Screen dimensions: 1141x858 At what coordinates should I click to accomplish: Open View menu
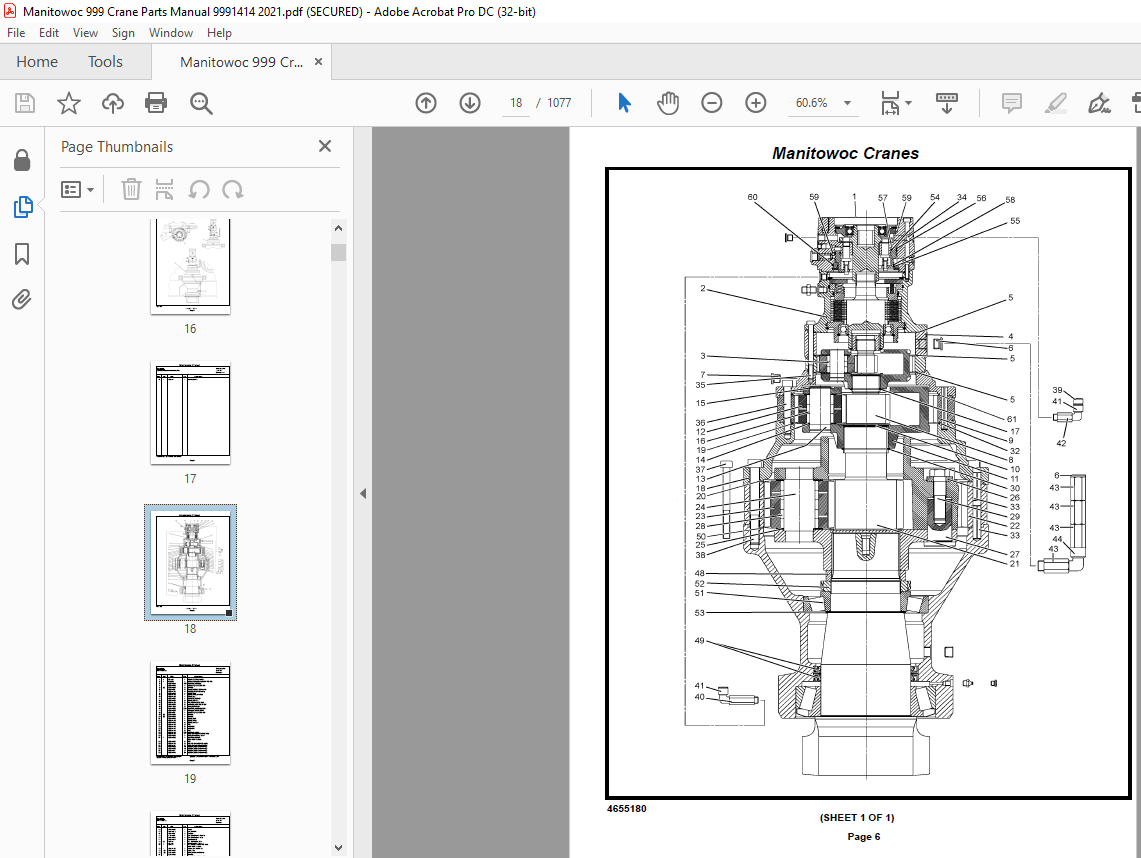(85, 33)
